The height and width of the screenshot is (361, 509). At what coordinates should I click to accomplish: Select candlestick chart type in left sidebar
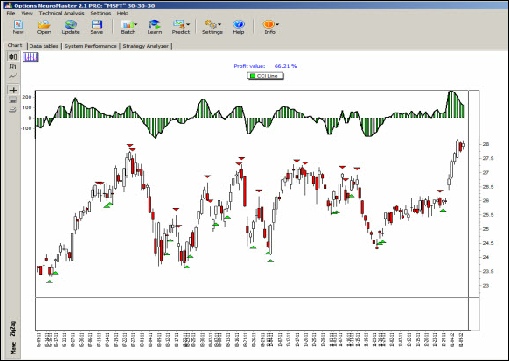[13, 57]
